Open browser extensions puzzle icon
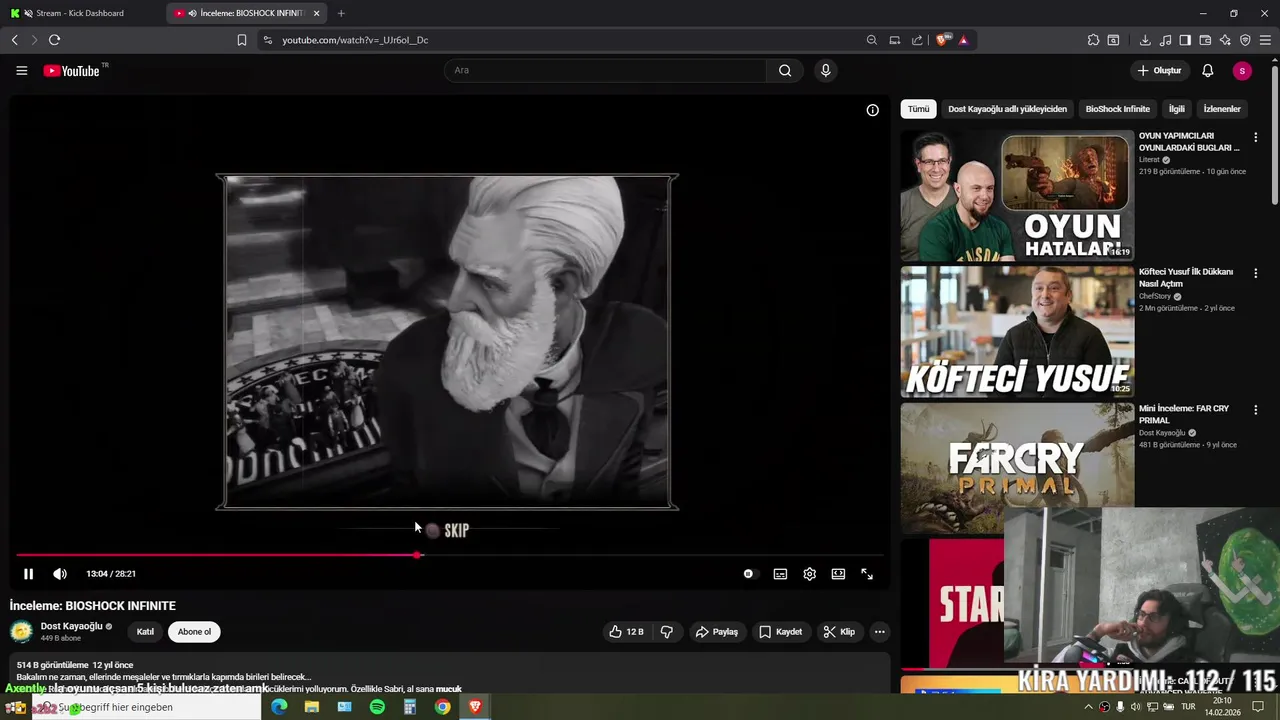Screen dimensions: 1280x720 (x=1093, y=40)
